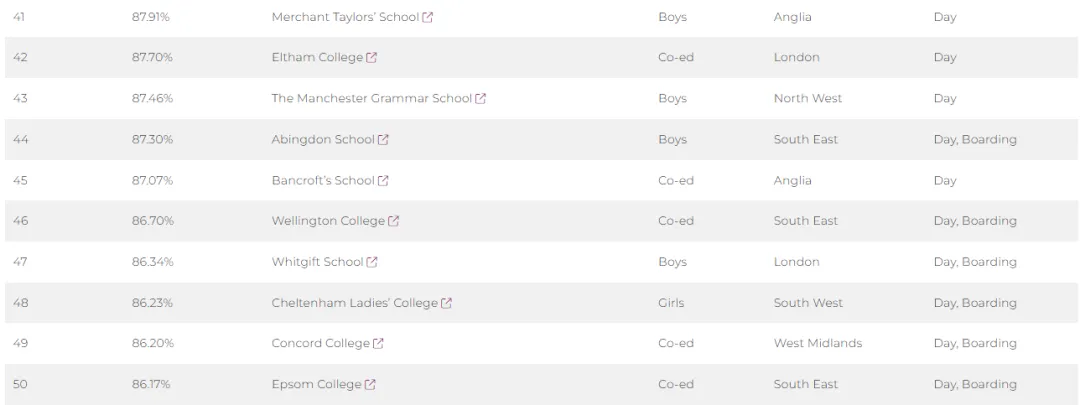Open the Merchant Taylors' School link

click(x=345, y=17)
